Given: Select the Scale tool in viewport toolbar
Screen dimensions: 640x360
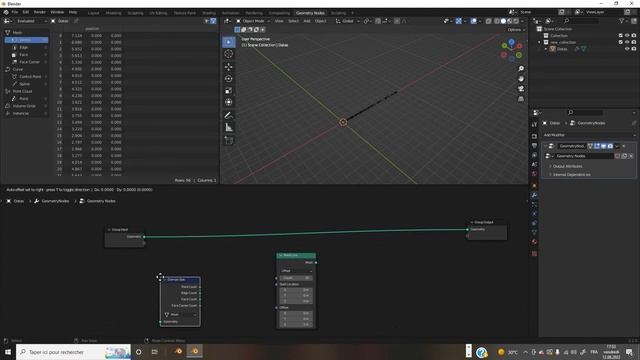Looking at the screenshot, I should (229, 90).
